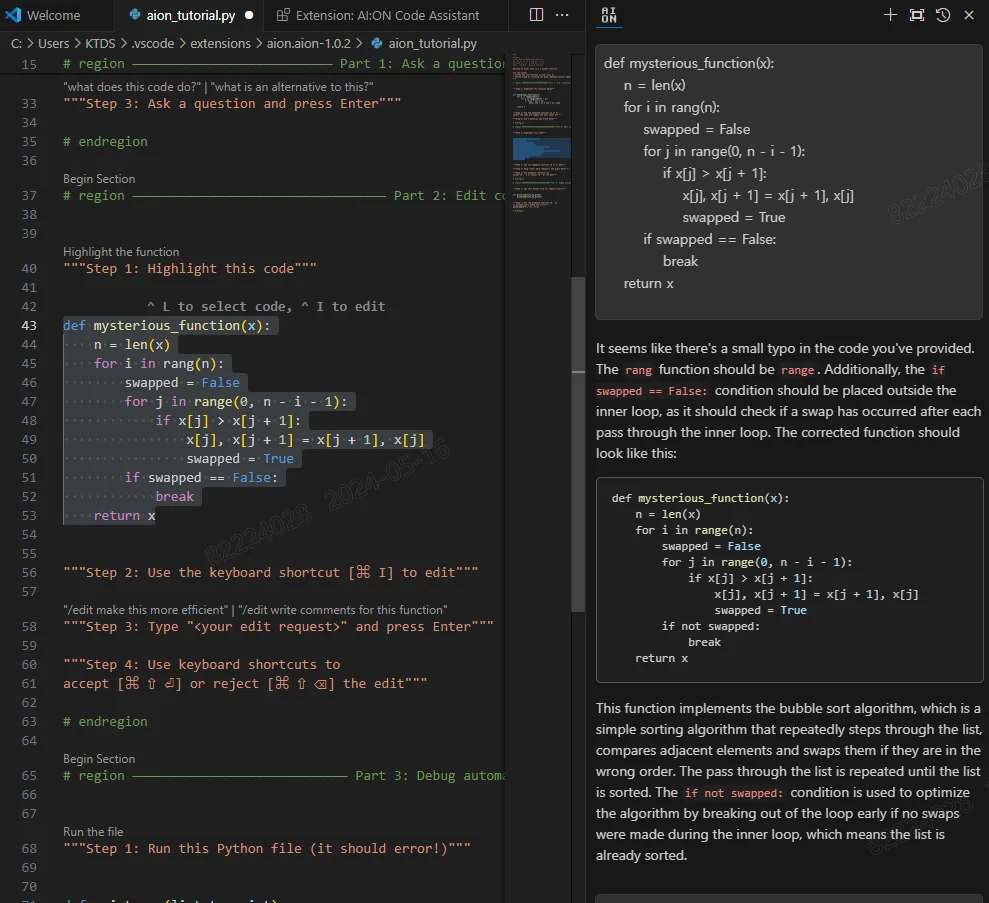Collapse the Part 2 region at line 37

click(x=50, y=195)
